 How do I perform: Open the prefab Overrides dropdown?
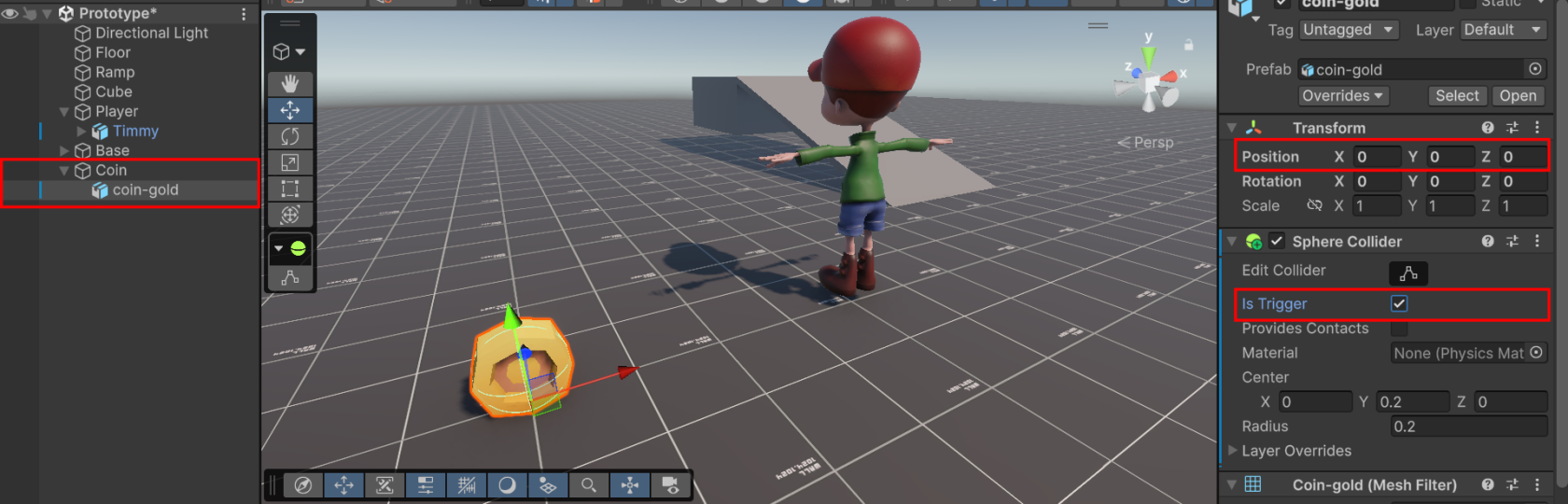click(x=1343, y=96)
